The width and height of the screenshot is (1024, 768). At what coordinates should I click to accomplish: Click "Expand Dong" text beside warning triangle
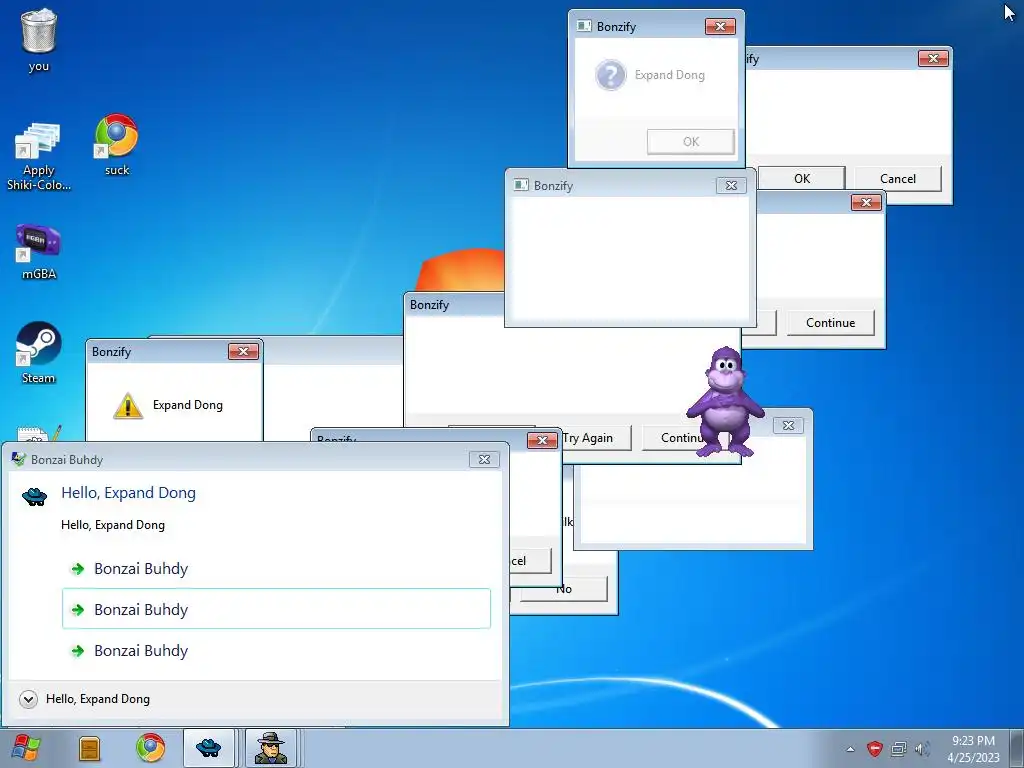188,405
